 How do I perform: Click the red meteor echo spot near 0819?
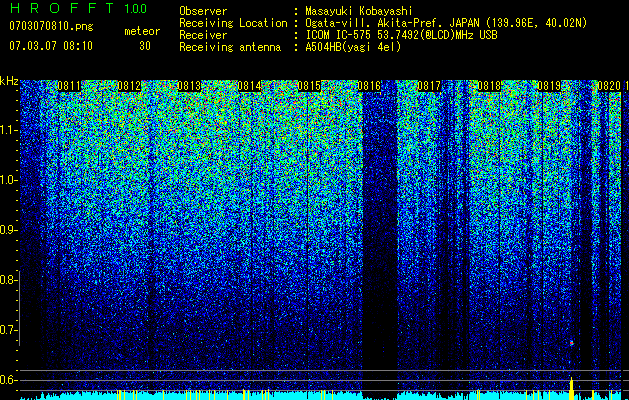(572, 343)
